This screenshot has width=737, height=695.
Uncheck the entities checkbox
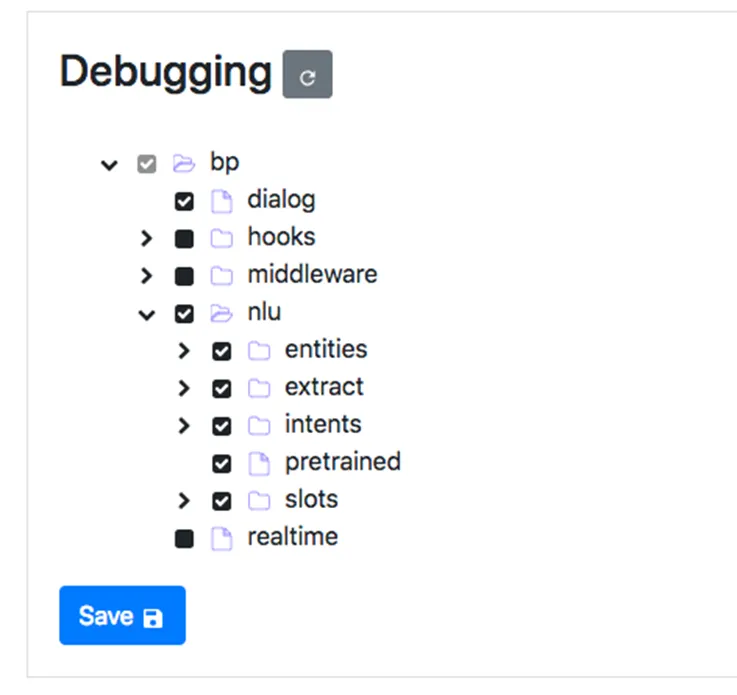221,351
